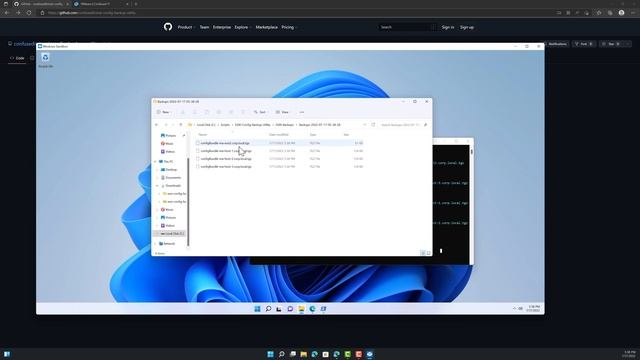The width and height of the screenshot is (640, 360).
Task: Click Local Disk (C:) in Explorer breadcrumb
Action: coord(206,124)
